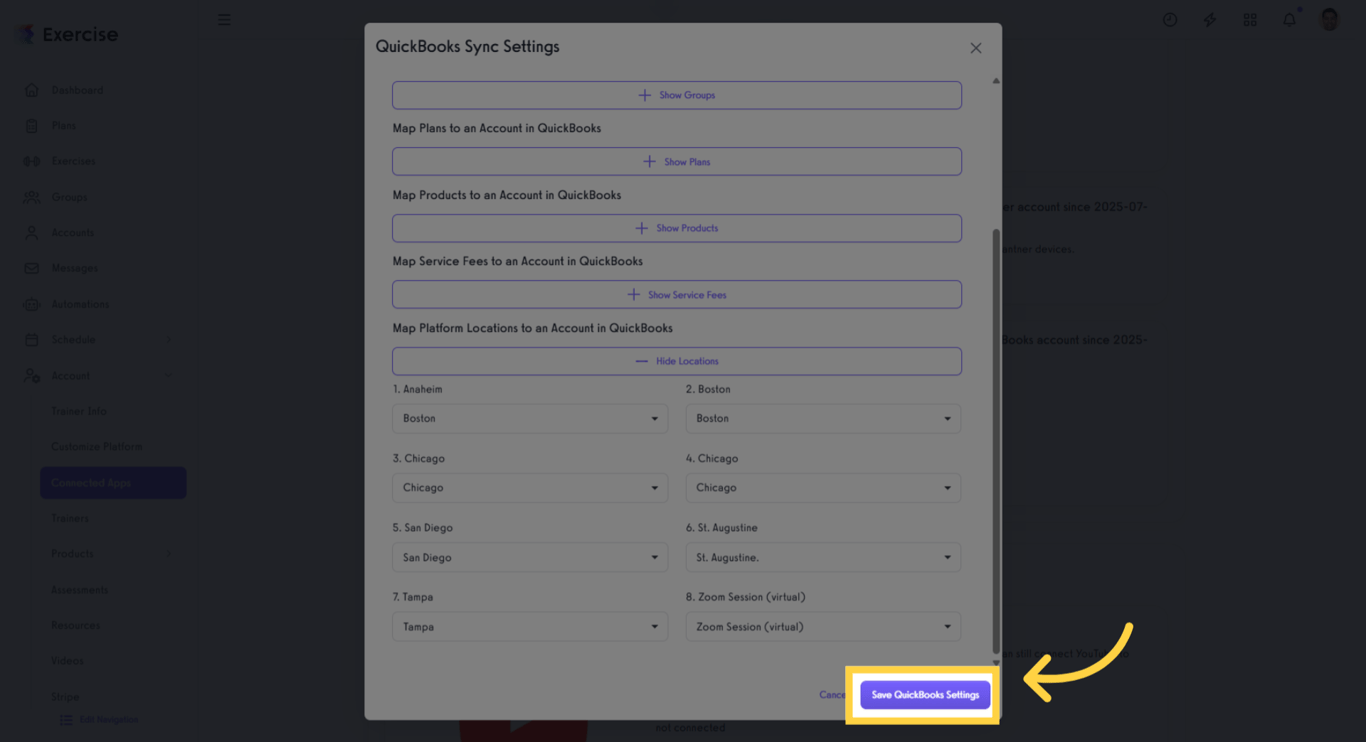Screen dimensions: 1366x742
Task: Open the Groups people icon
Action: pyautogui.click(x=30, y=196)
